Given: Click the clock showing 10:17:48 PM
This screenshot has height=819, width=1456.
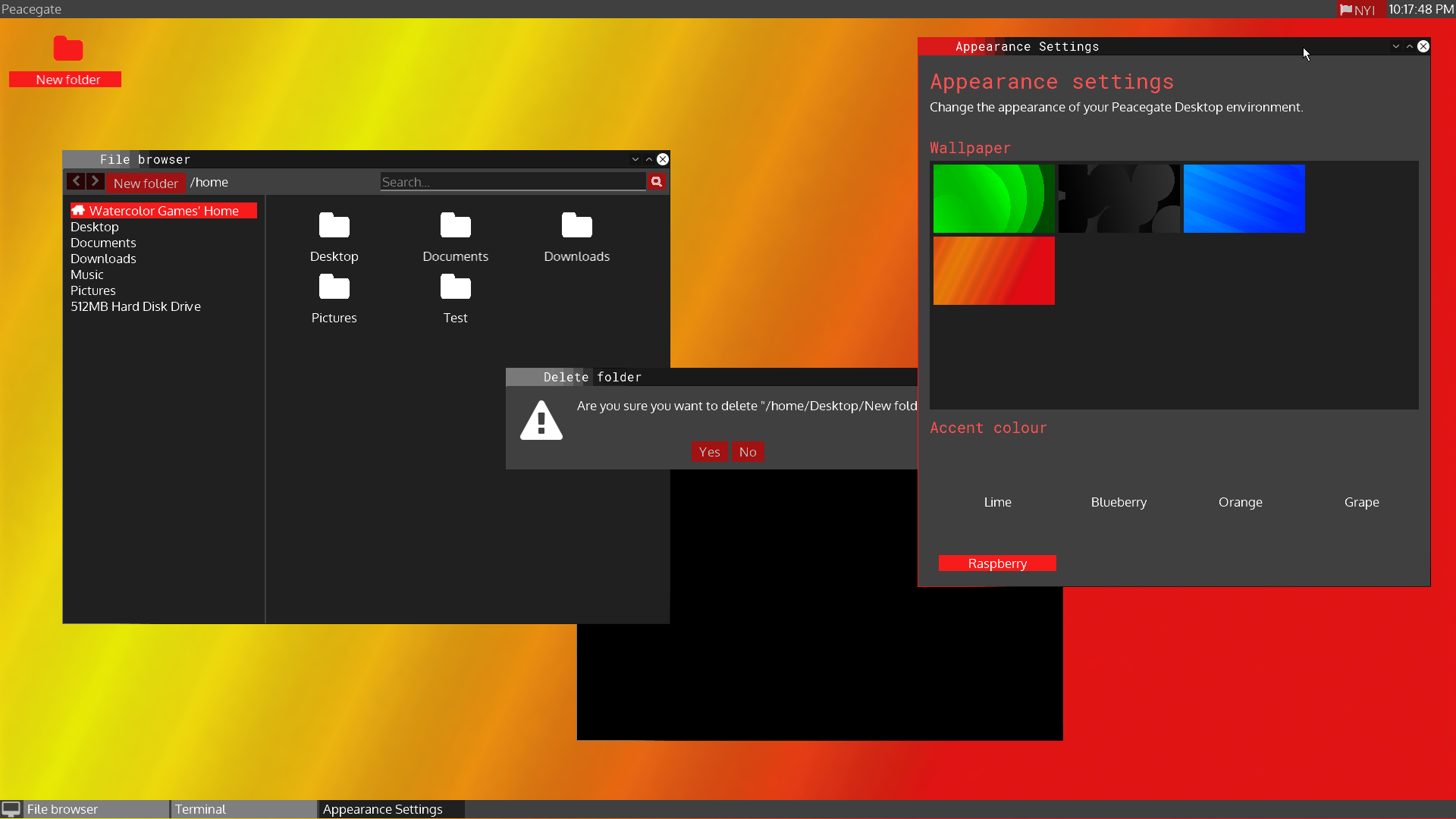Looking at the screenshot, I should point(1421,9).
